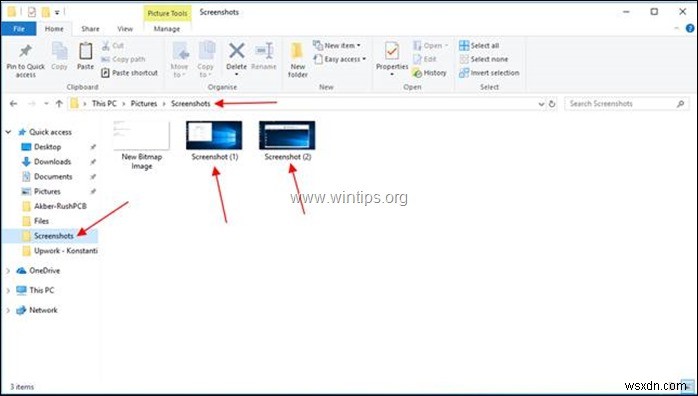
Task: Switch to the Share ribbon tab
Action: [x=90, y=28]
